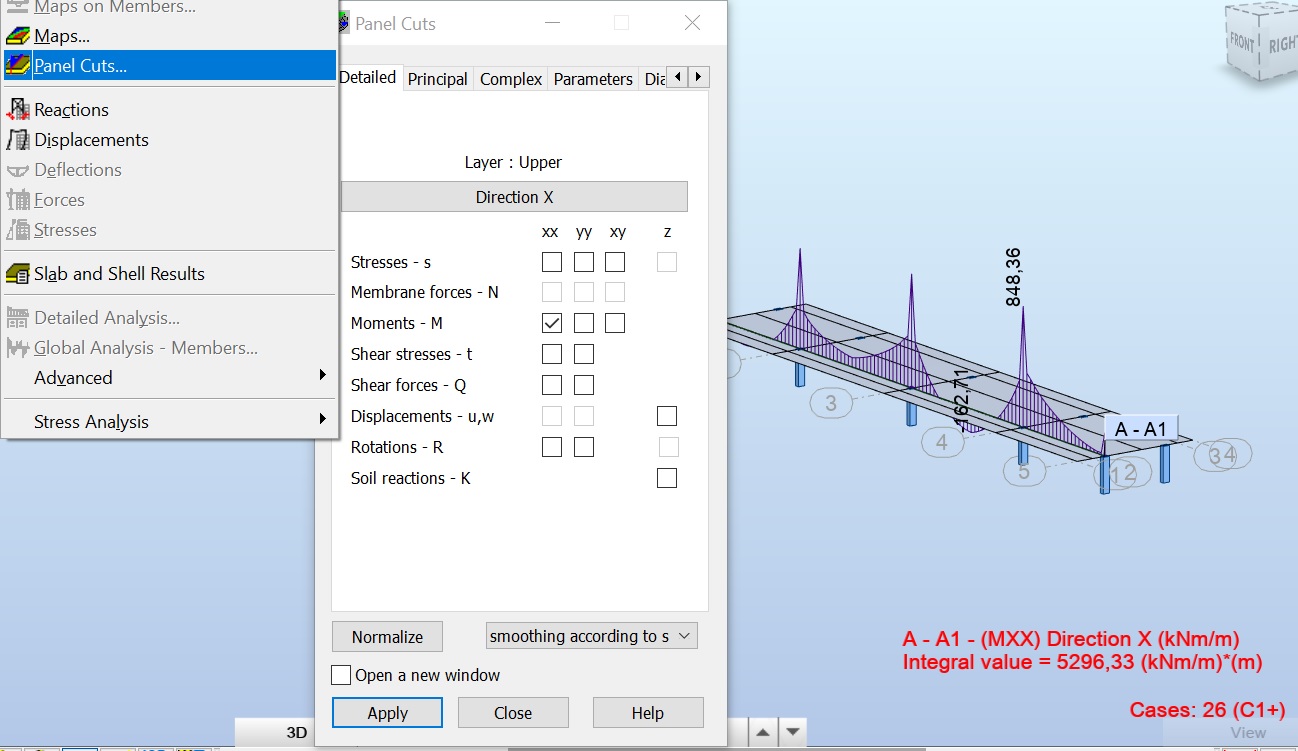Select the 3D view tab at the bottom
Viewport: 1298px width, 751px height.
pyautogui.click(x=296, y=732)
